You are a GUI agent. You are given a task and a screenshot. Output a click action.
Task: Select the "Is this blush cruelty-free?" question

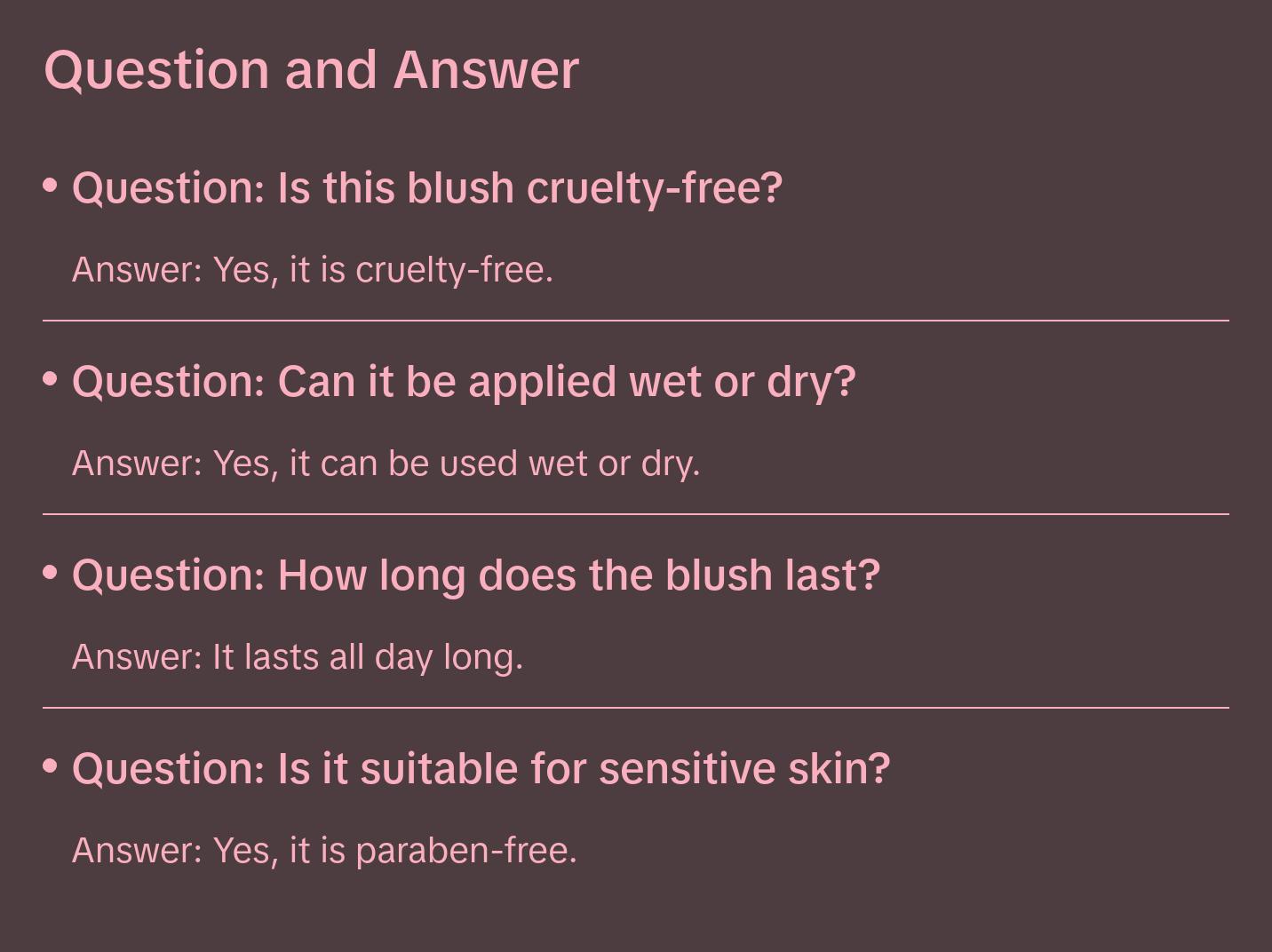coord(426,188)
